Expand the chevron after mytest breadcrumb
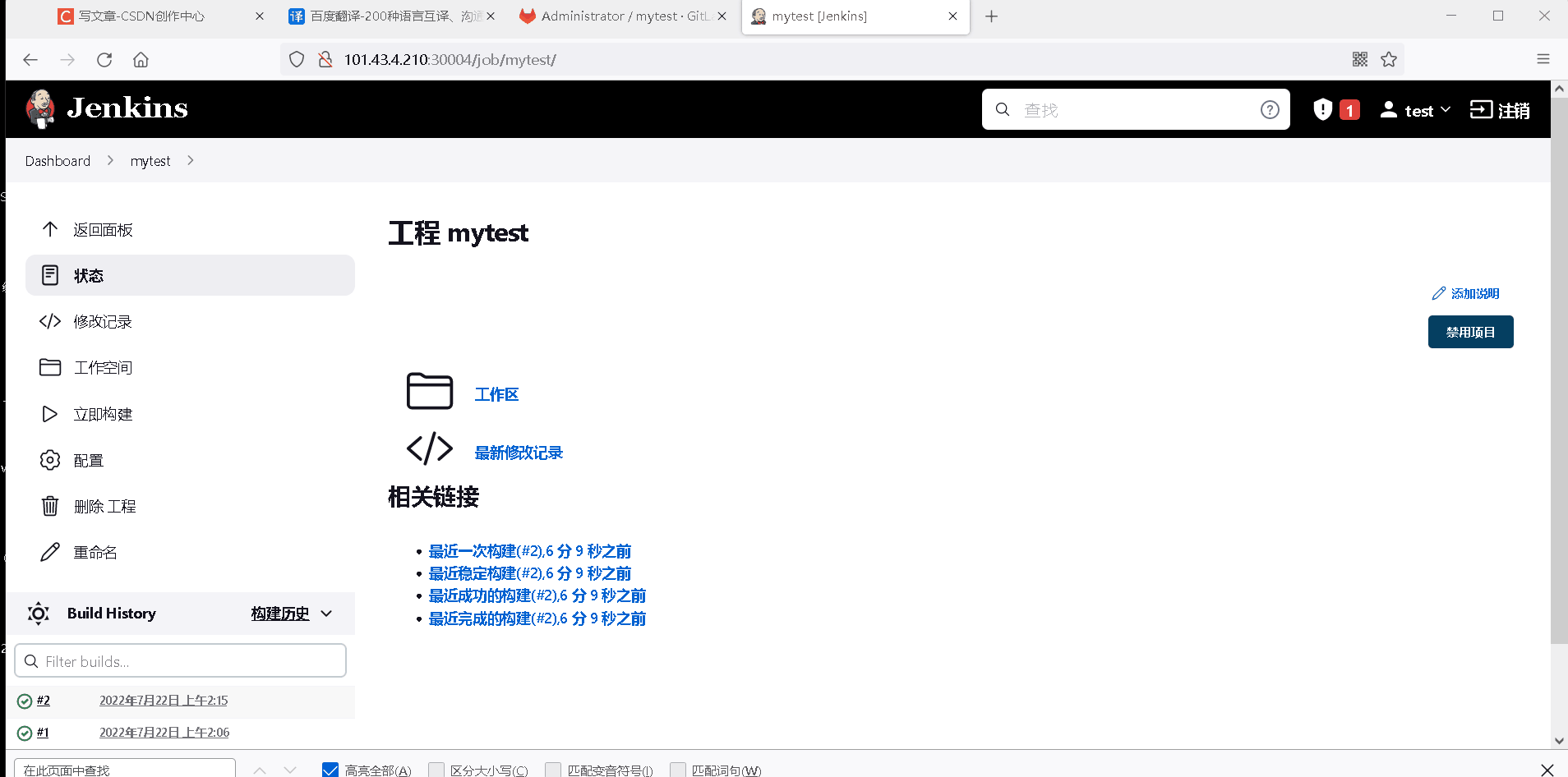1568x777 pixels. 191,160
